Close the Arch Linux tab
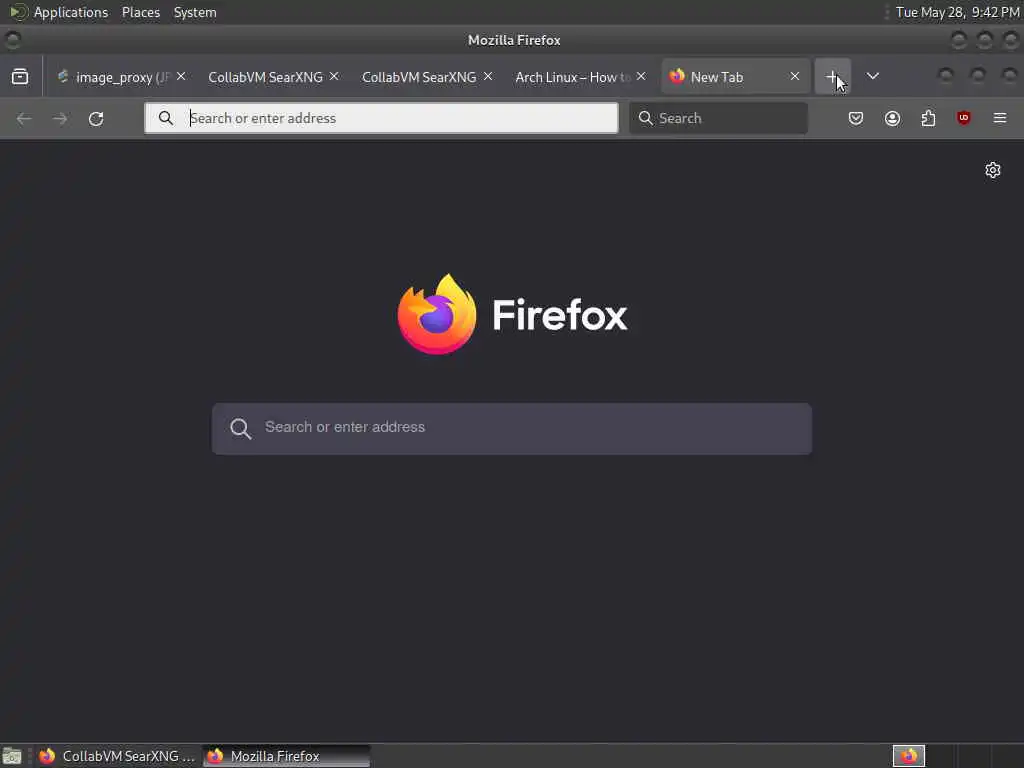 [641, 76]
